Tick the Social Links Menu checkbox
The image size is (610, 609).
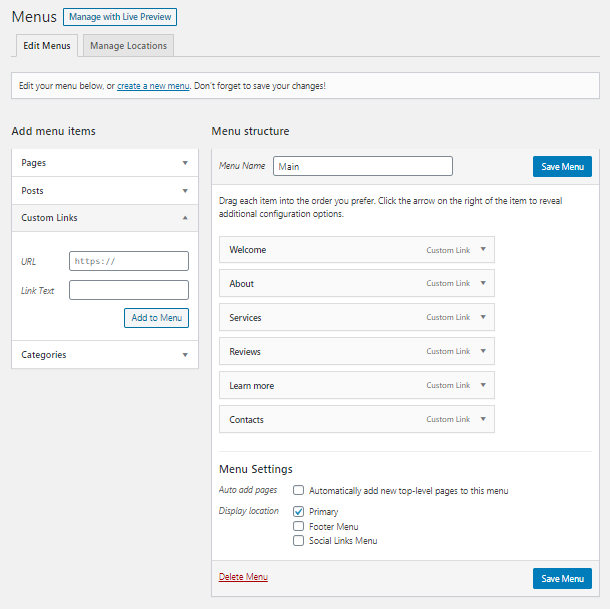coord(298,541)
